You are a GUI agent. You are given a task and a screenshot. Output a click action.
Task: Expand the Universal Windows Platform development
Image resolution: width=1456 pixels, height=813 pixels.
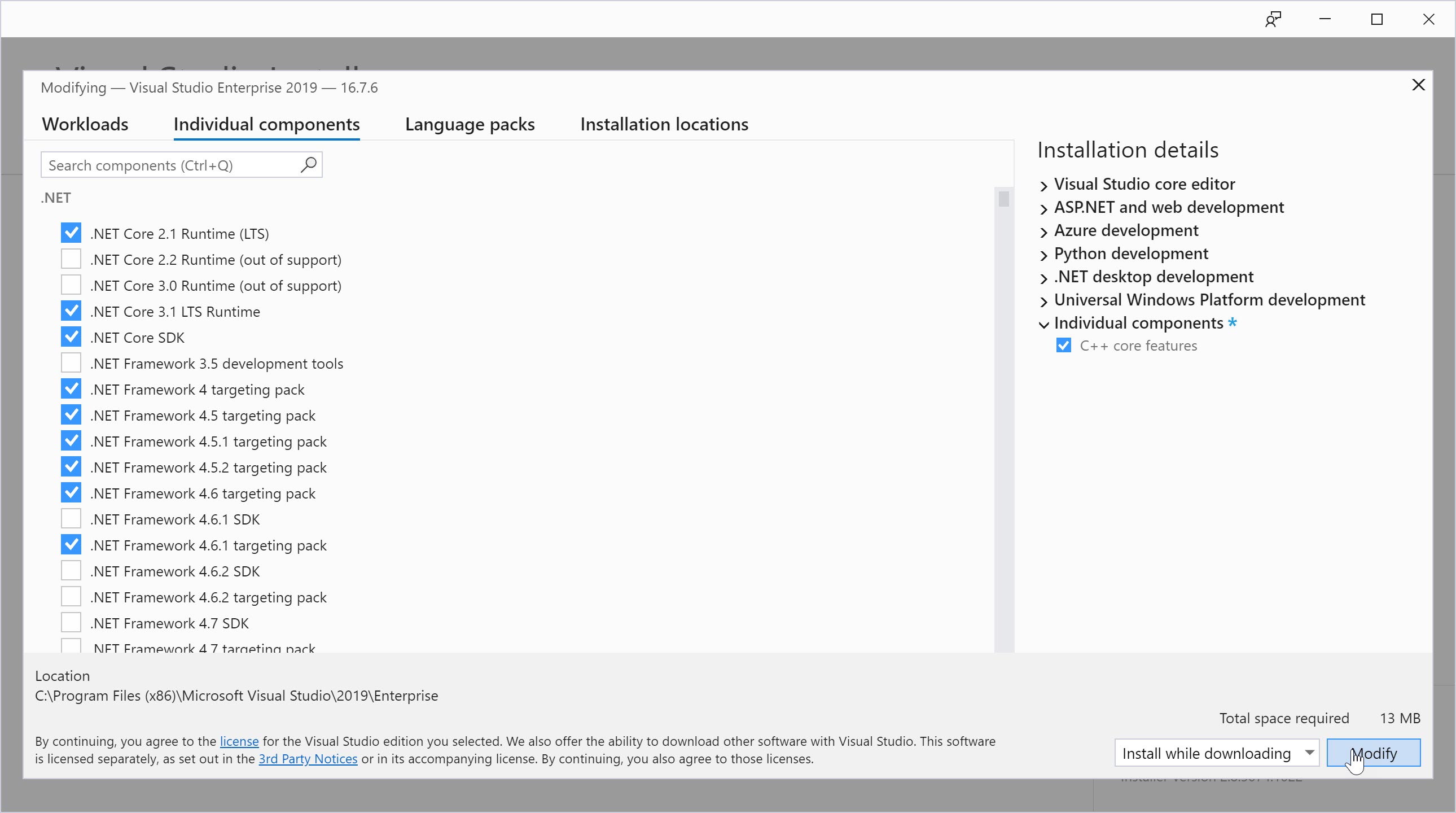[x=1044, y=299]
